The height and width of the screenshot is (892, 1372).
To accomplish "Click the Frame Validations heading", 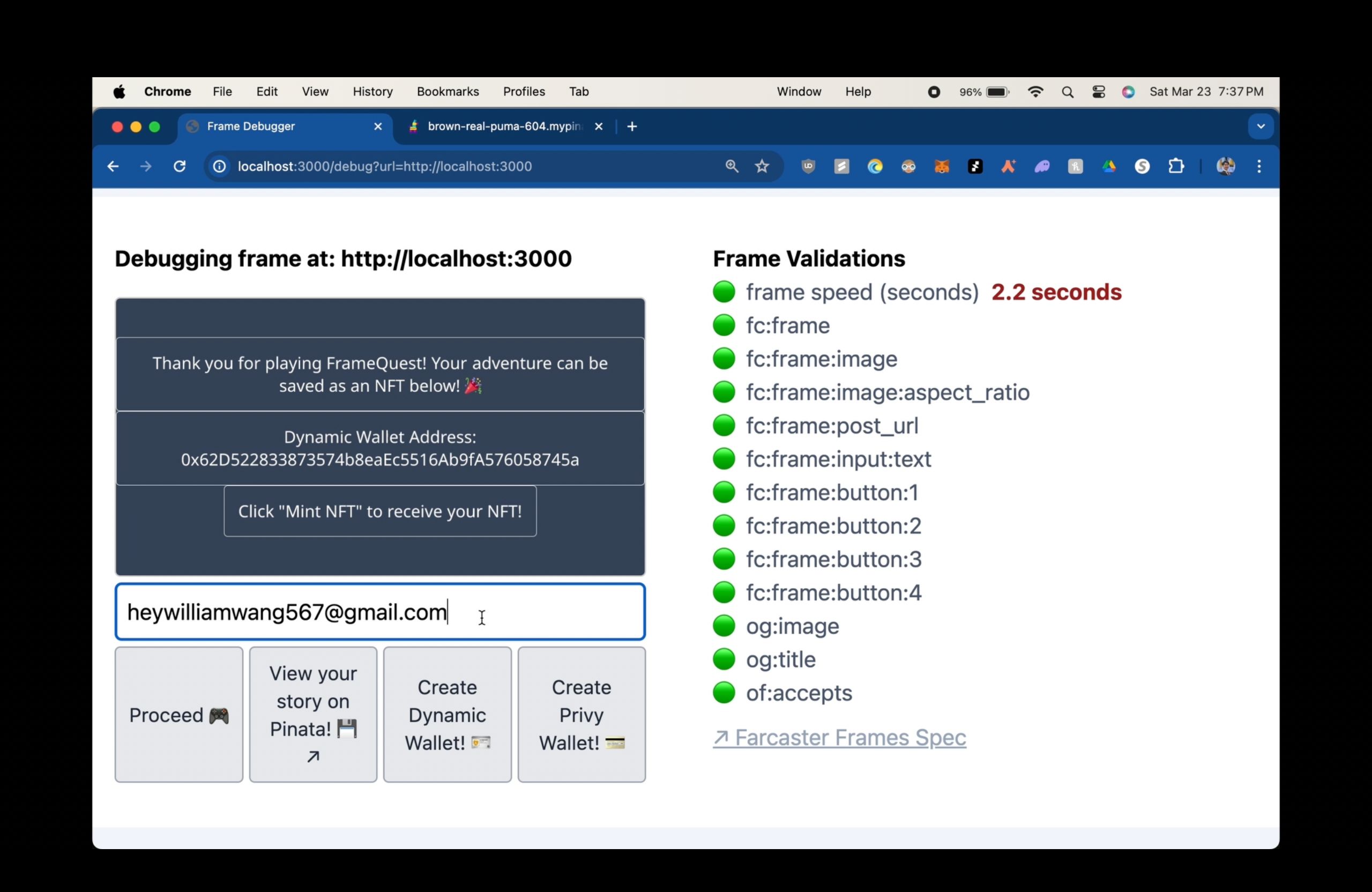I will 809,258.
